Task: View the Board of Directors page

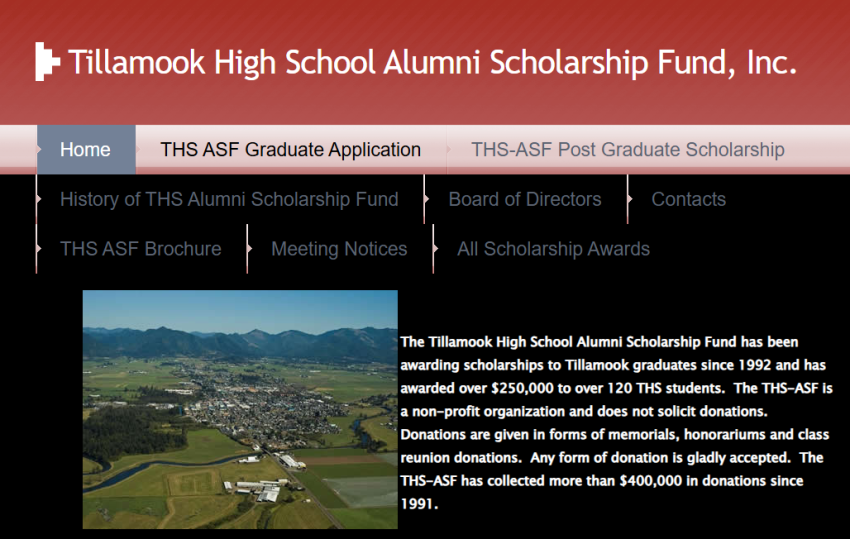Action: 525,199
